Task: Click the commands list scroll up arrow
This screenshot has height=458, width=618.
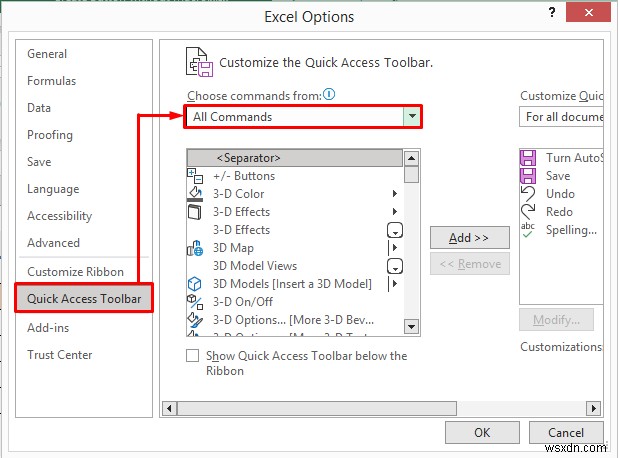Action: [411, 158]
